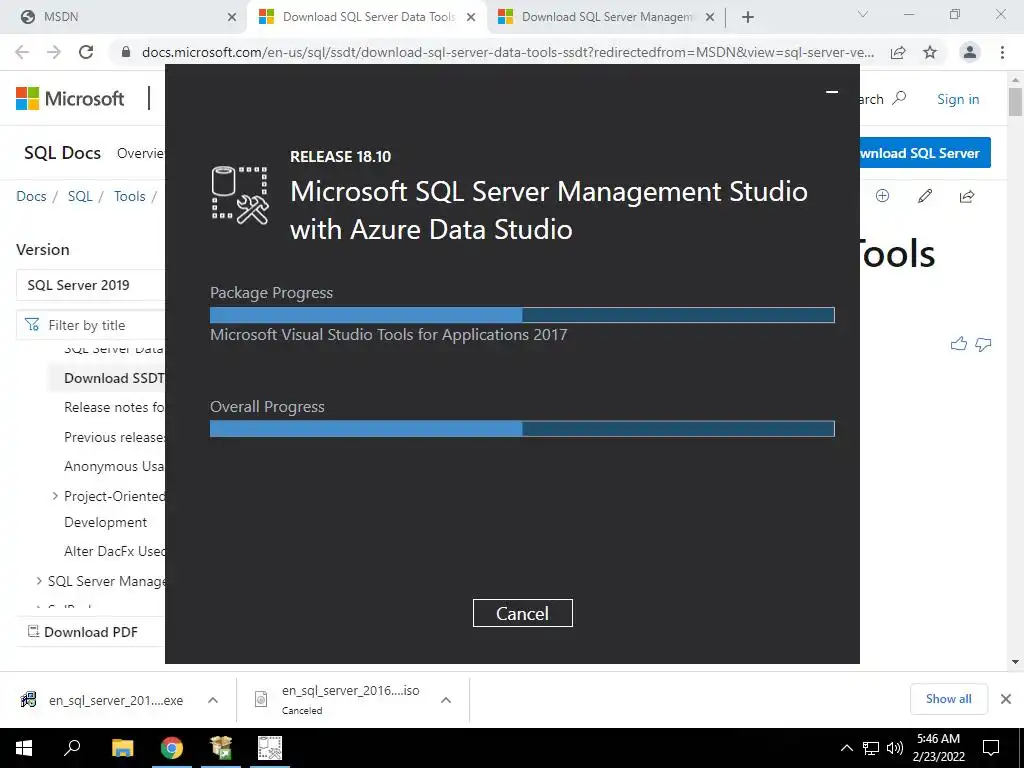Screen dimensions: 1024x768
Task: Open Alter DacFx item in contents
Action: tap(114, 551)
